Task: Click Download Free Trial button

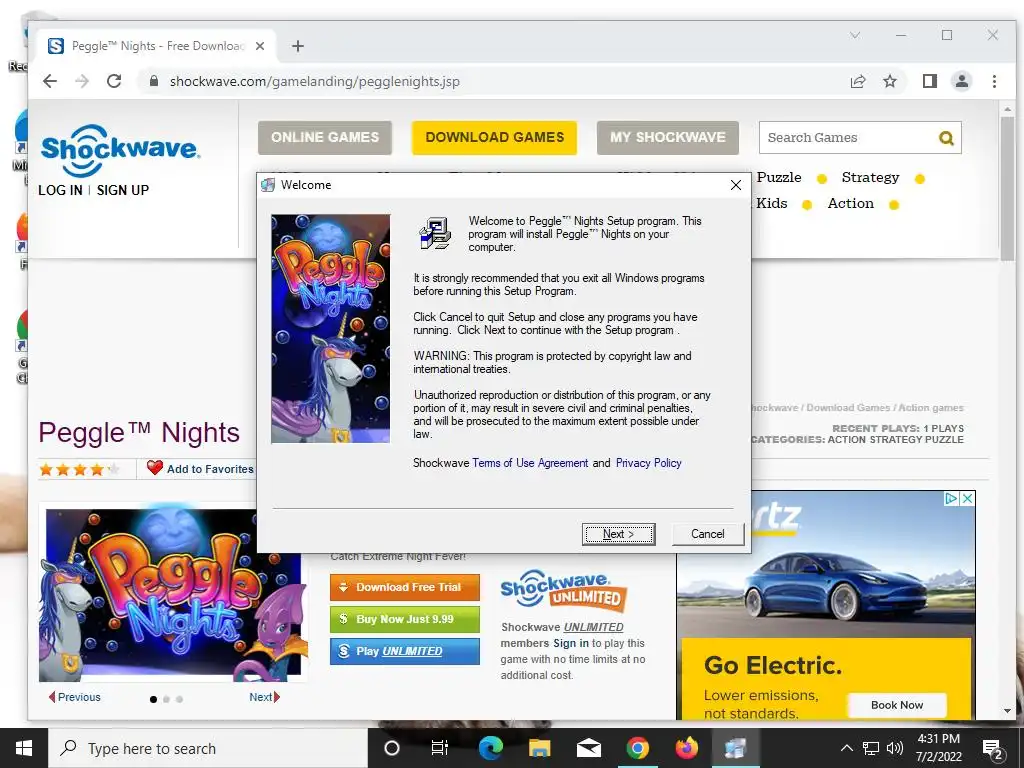Action: pyautogui.click(x=404, y=587)
